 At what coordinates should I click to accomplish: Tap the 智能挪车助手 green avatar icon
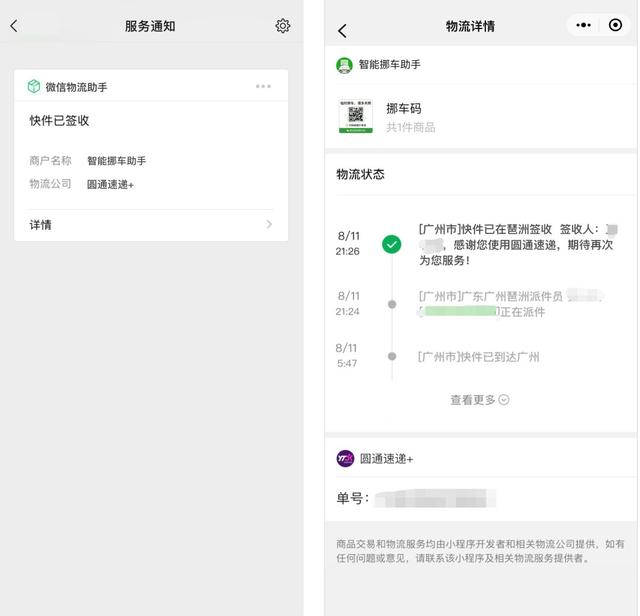tap(344, 65)
